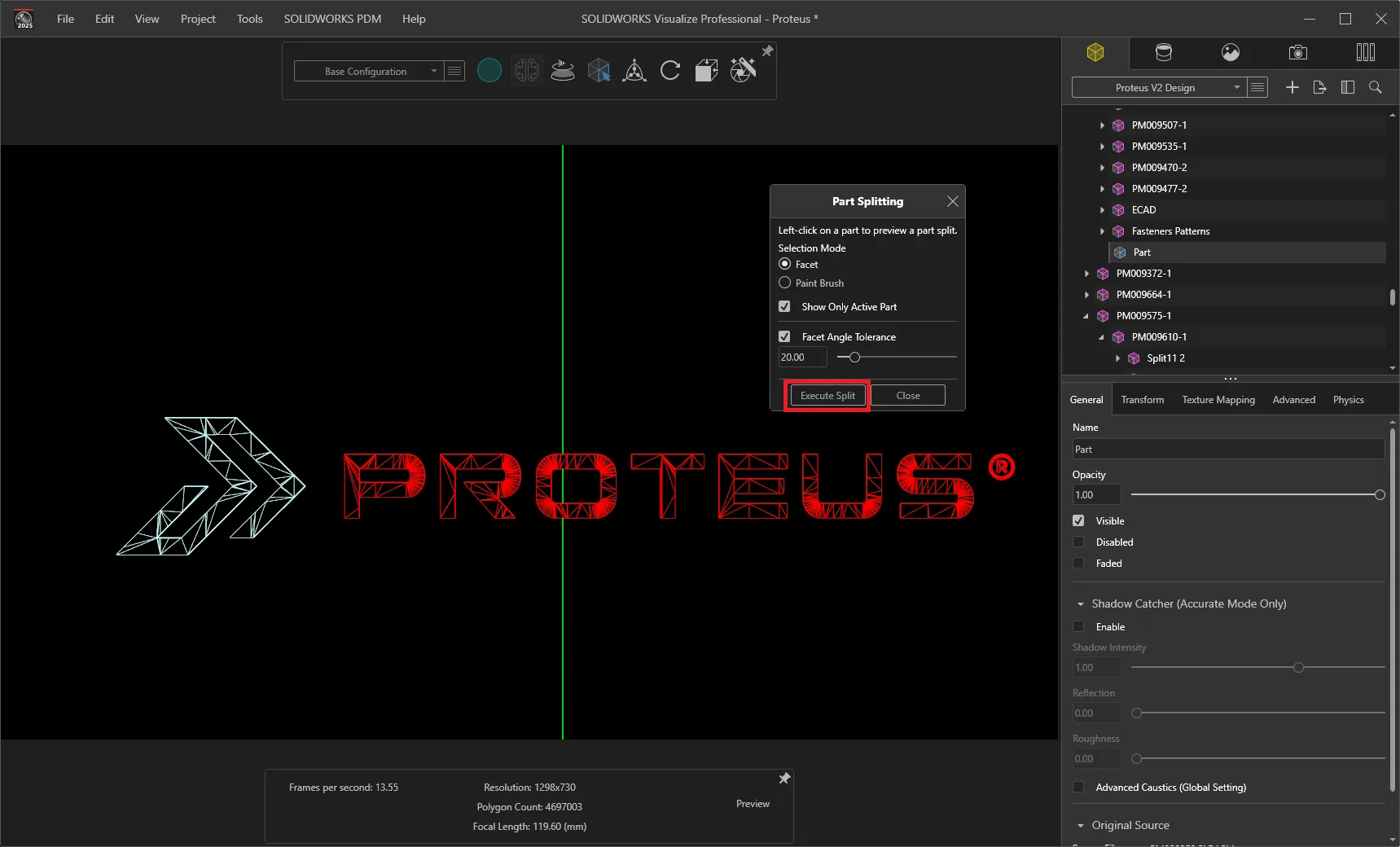
Task: Switch to the Models cube tab
Action: (1095, 53)
